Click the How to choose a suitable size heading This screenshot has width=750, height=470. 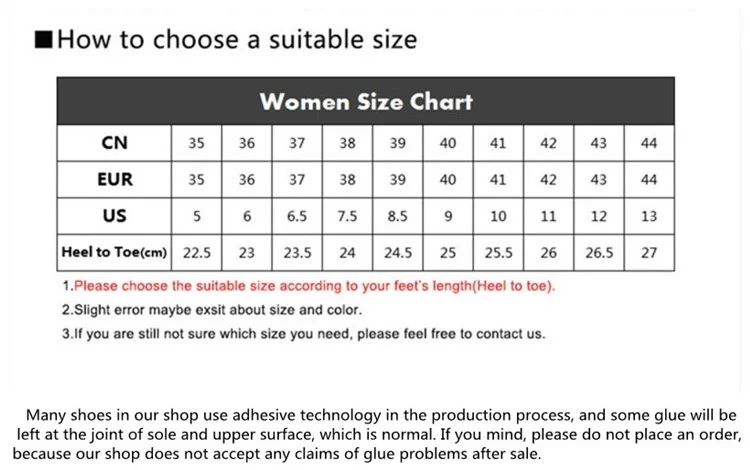click(237, 39)
